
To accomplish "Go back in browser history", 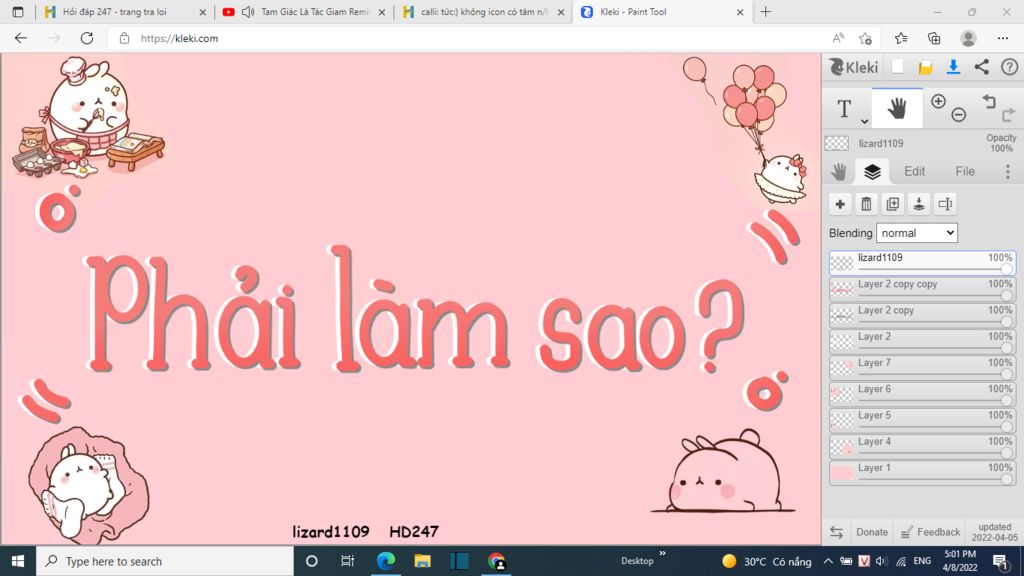I will point(21,39).
